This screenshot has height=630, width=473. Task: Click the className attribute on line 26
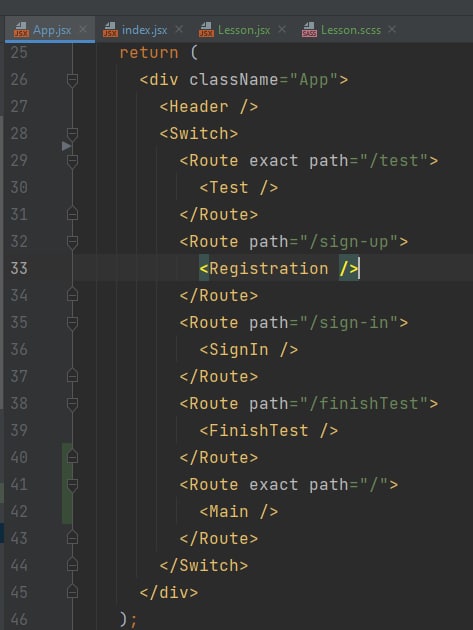233,80
